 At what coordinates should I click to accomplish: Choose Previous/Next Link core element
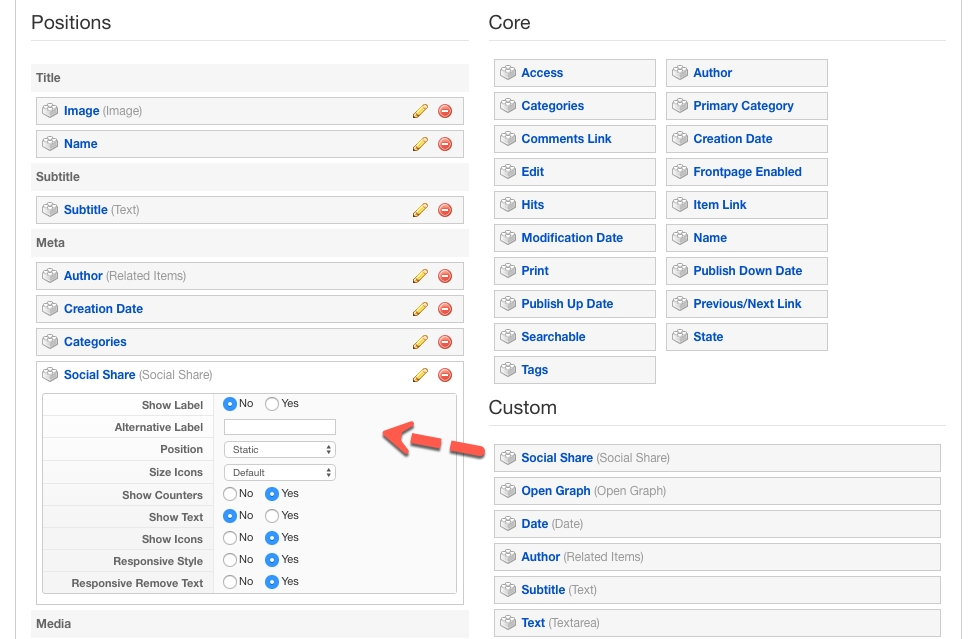746,304
